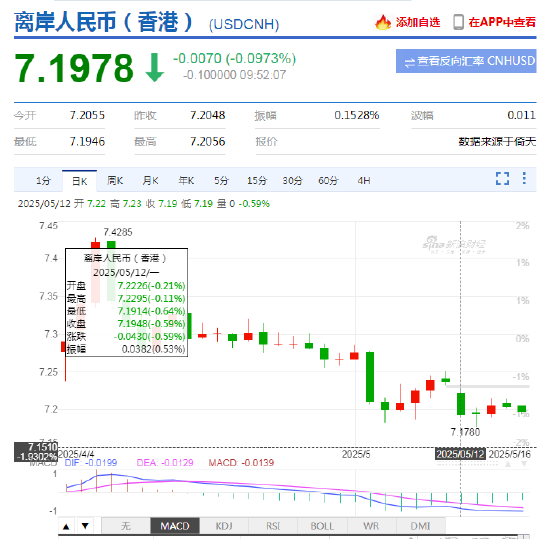
Task: Click 添加自选 to add to watchlist
Action: pyautogui.click(x=418, y=22)
